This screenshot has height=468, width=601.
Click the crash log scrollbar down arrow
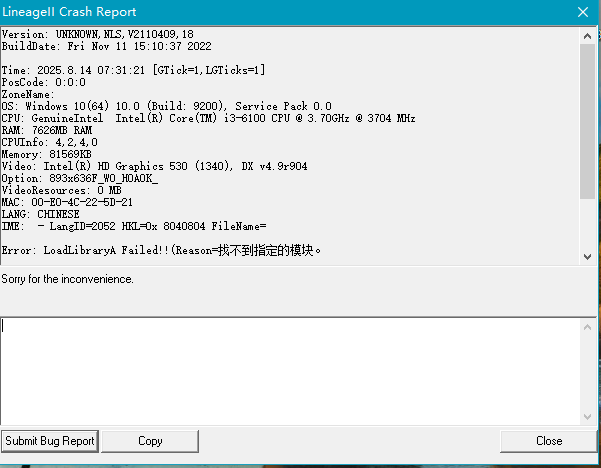point(589,257)
